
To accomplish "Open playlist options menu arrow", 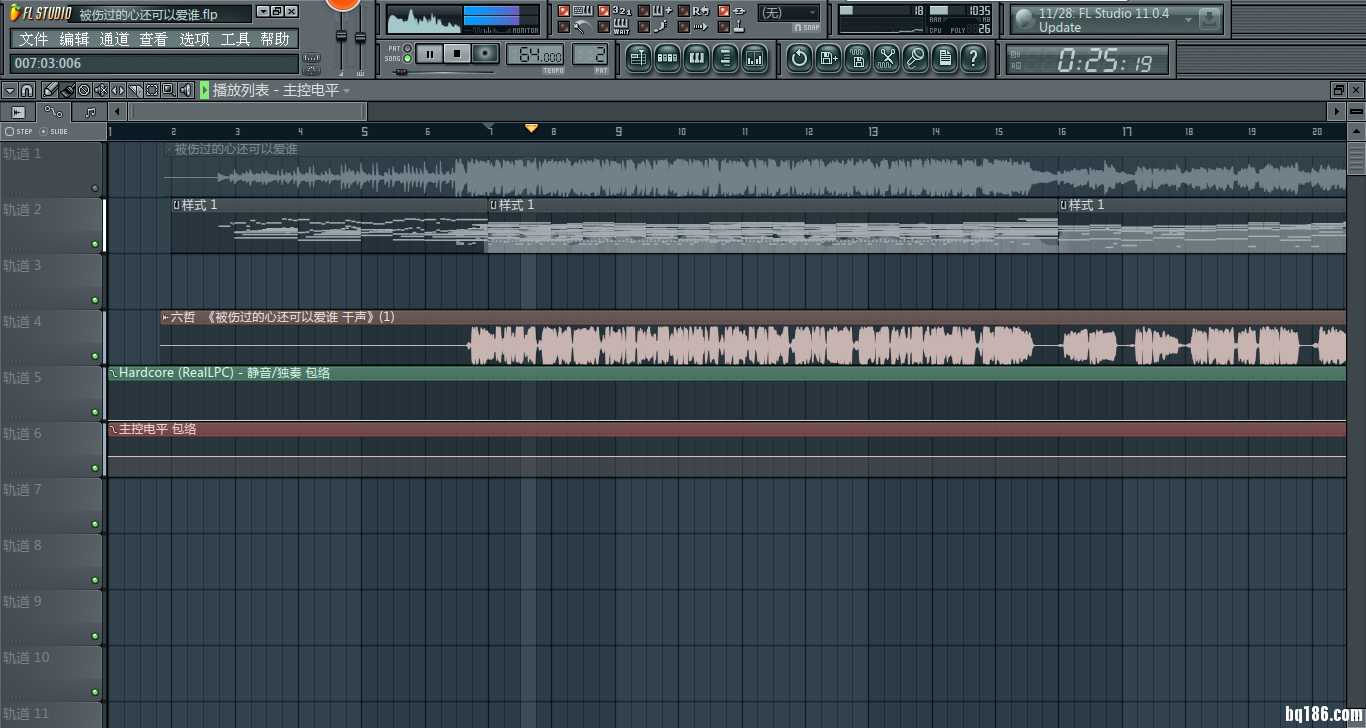I will point(10,90).
